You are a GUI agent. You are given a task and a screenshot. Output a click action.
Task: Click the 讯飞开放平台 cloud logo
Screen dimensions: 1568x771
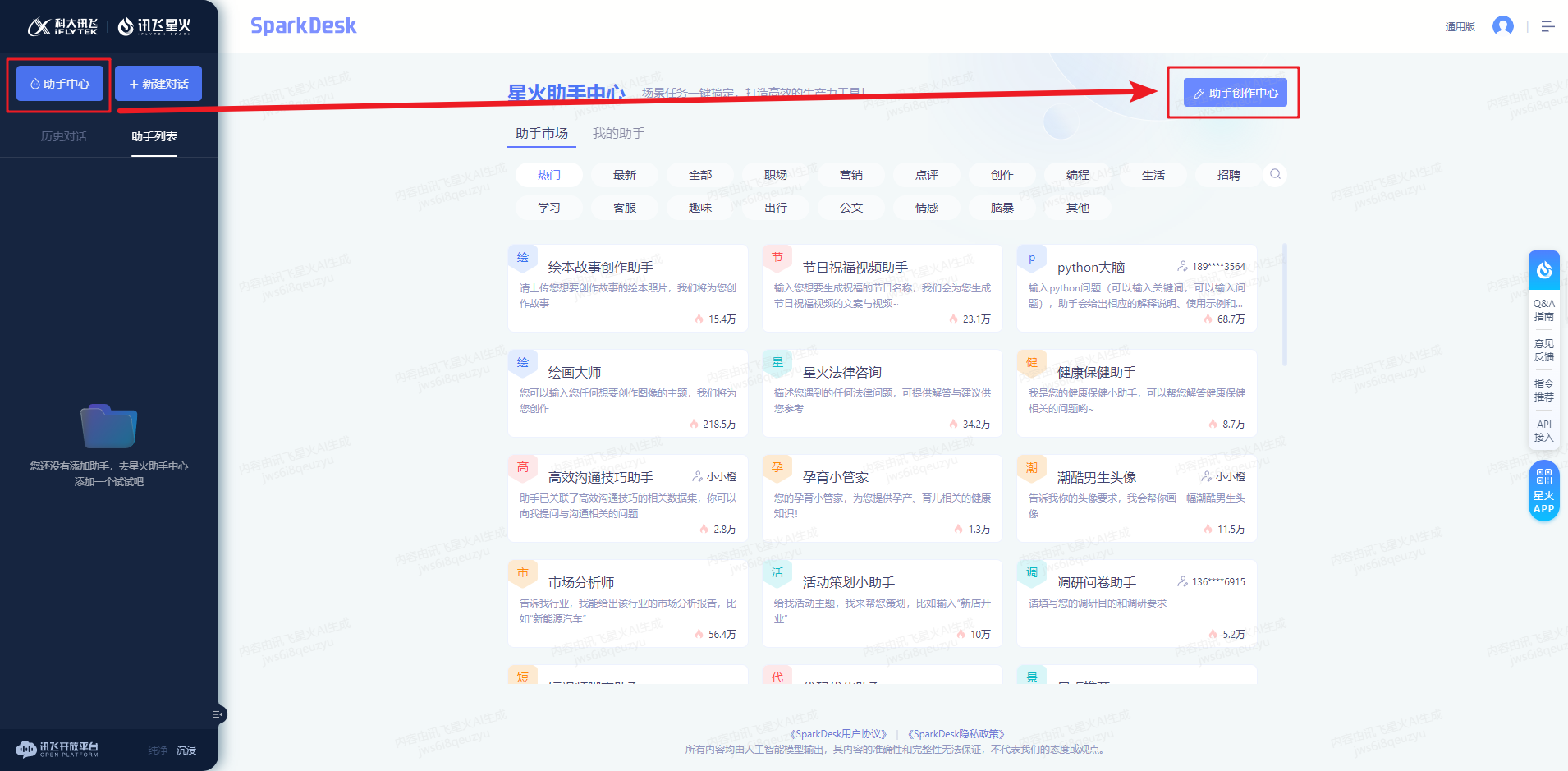[x=57, y=749]
